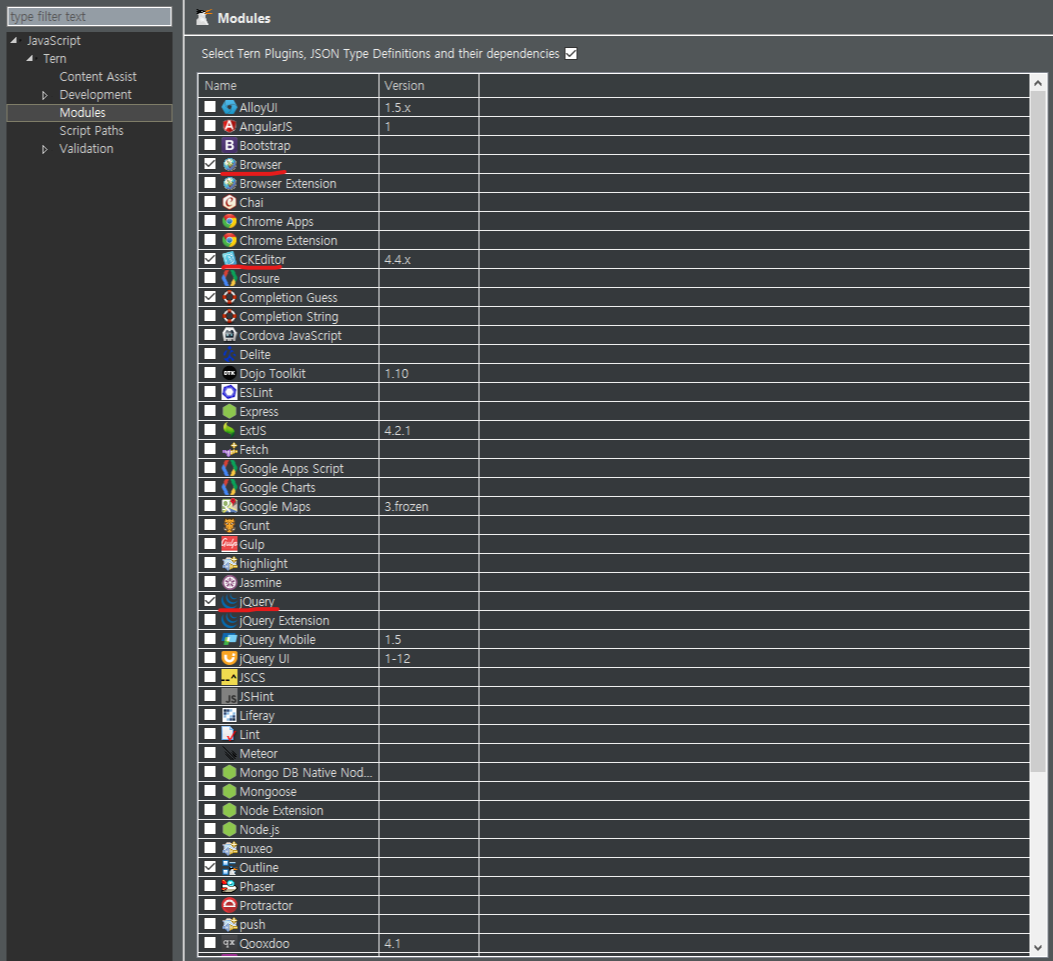Toggle the dependencies selection checkbox
This screenshot has height=961, width=1053.
[x=571, y=54]
